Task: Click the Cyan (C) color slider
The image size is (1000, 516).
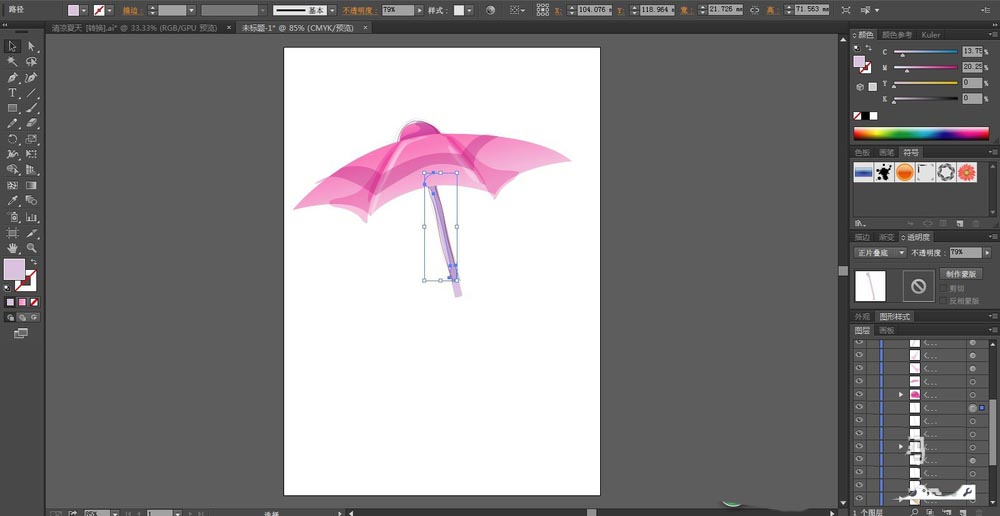Action: (926, 52)
